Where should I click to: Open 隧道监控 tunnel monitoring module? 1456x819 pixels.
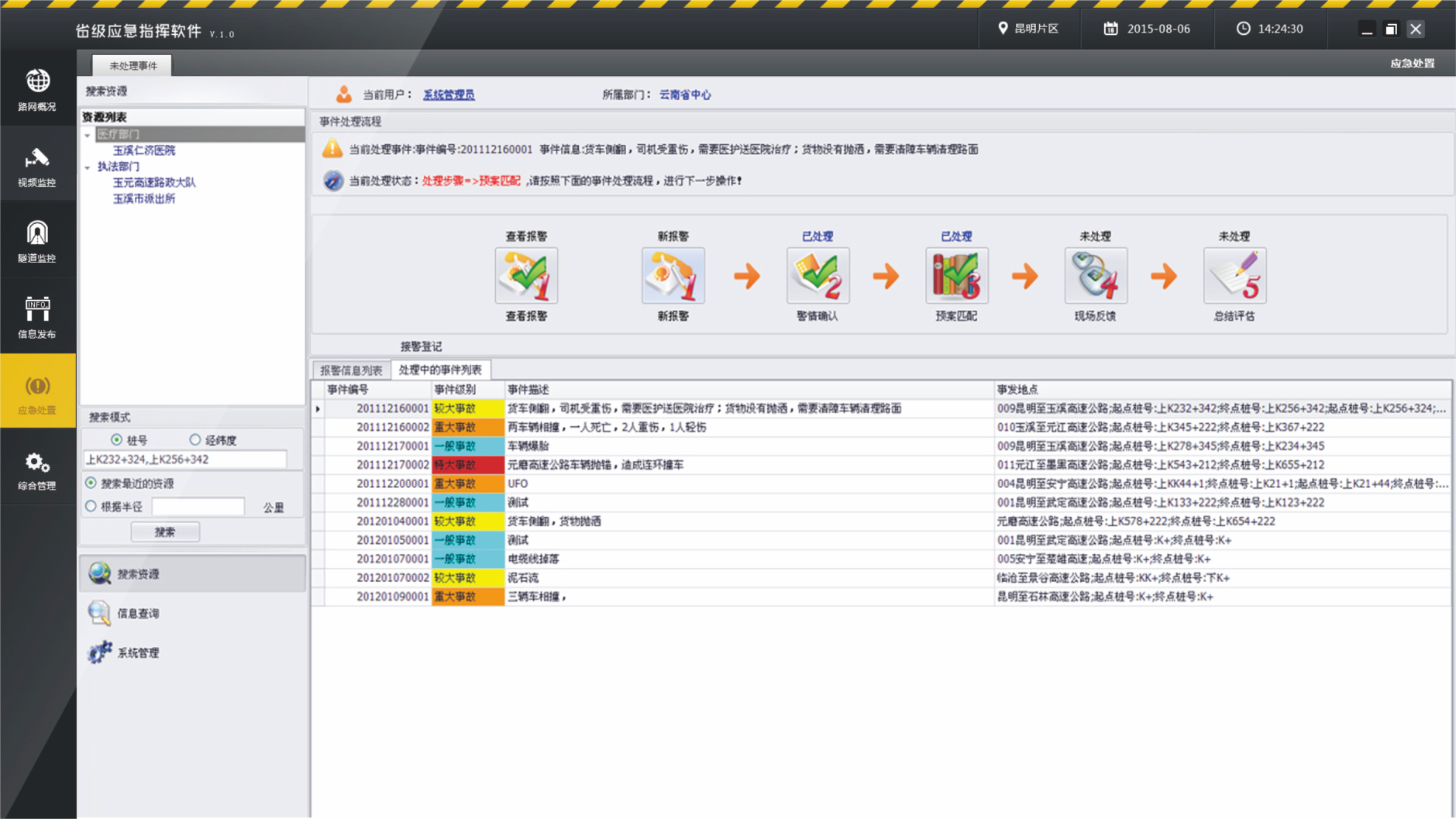tap(37, 241)
